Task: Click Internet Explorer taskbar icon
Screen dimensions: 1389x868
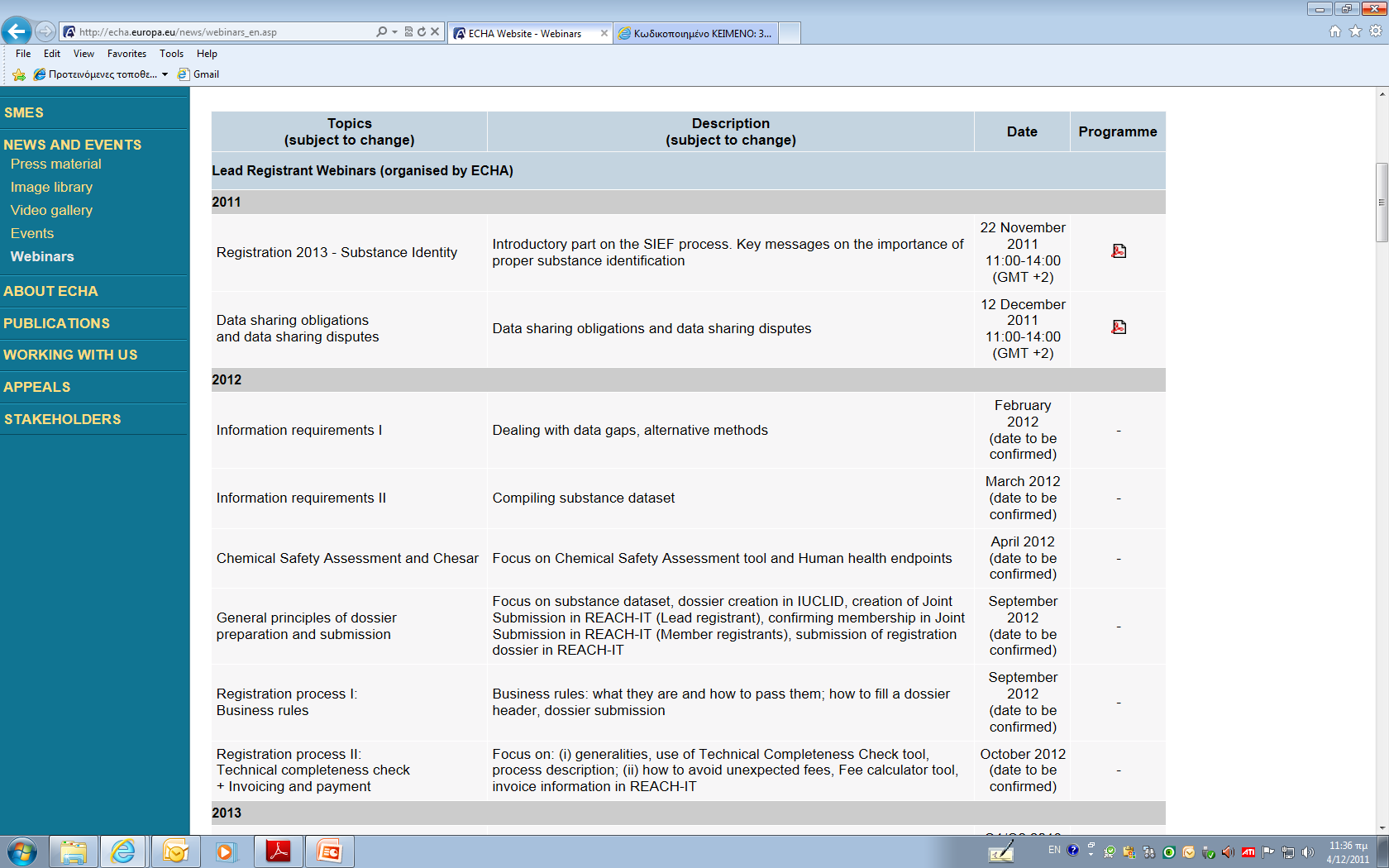Action: [123, 851]
